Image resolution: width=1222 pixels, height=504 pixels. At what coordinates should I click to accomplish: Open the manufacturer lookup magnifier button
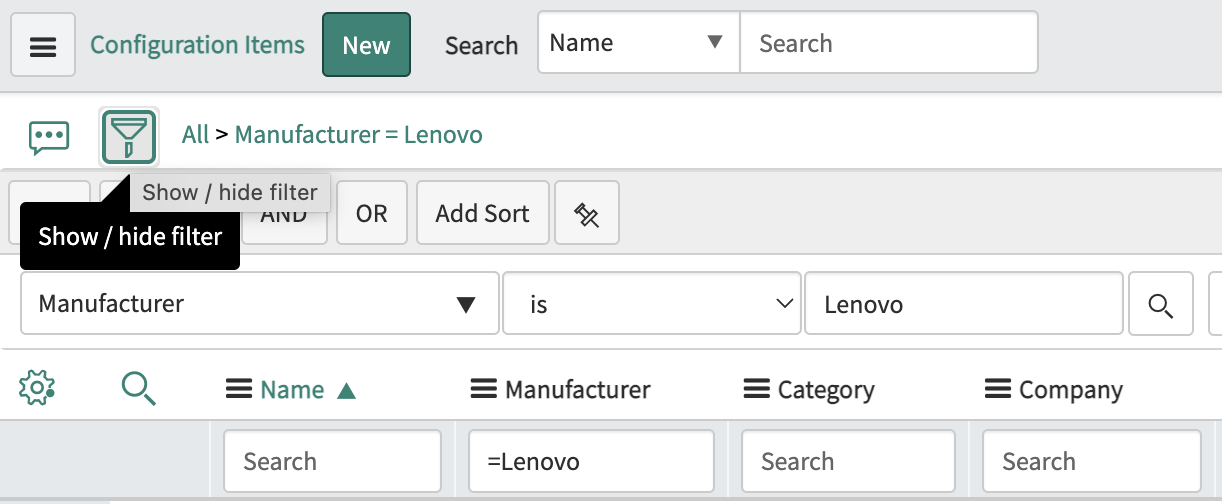pyautogui.click(x=1161, y=304)
